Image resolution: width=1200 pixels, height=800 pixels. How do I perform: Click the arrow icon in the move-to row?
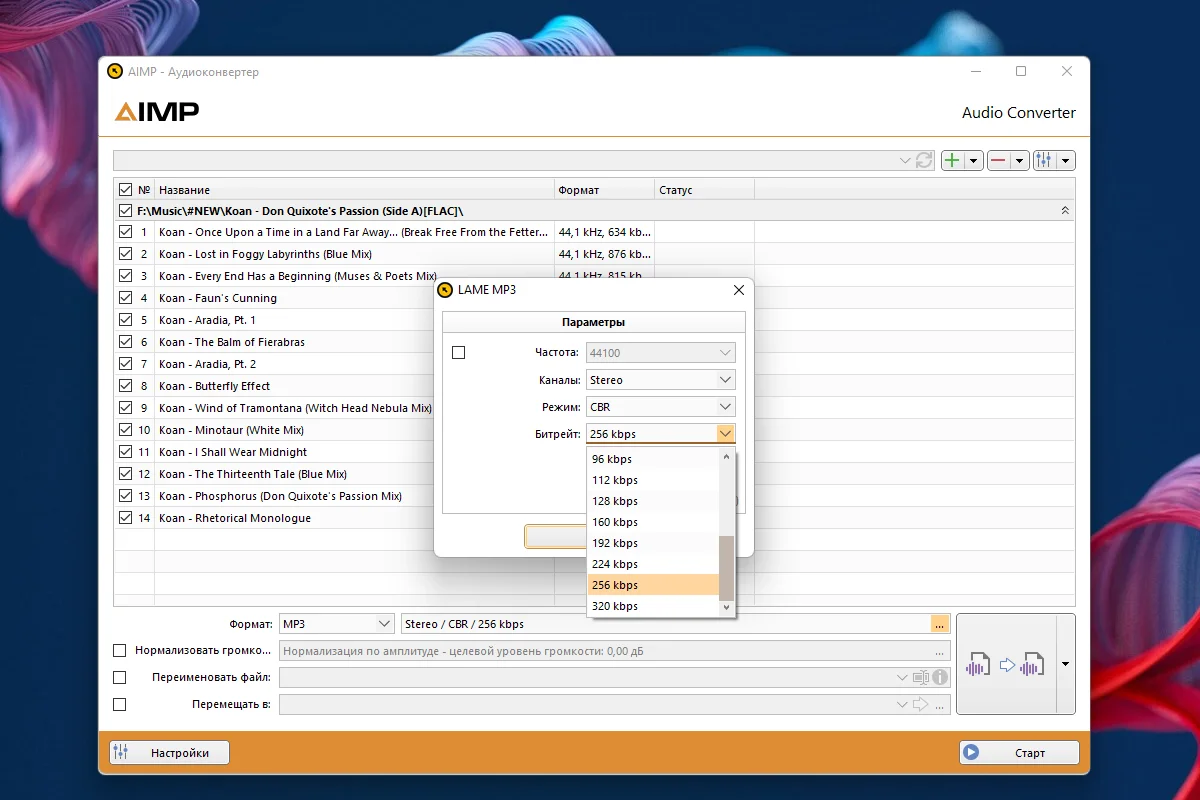(921, 705)
